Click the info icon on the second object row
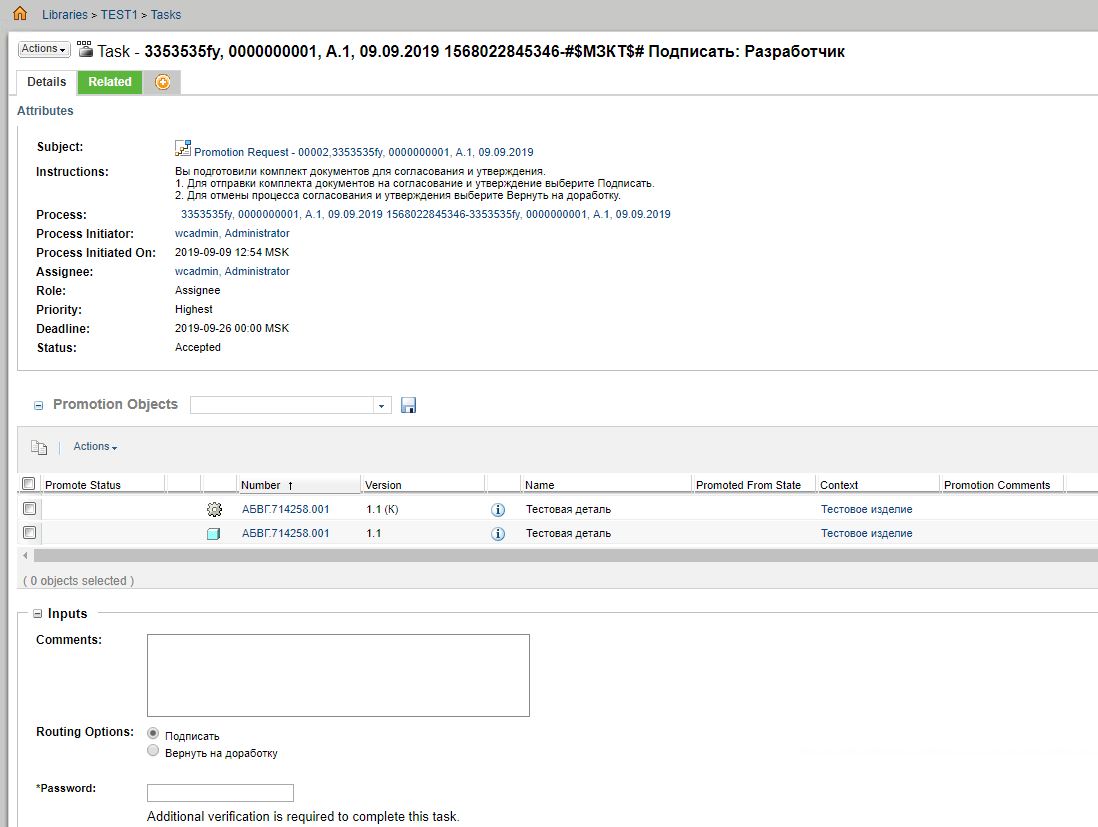This screenshot has width=1098, height=827. coord(498,533)
